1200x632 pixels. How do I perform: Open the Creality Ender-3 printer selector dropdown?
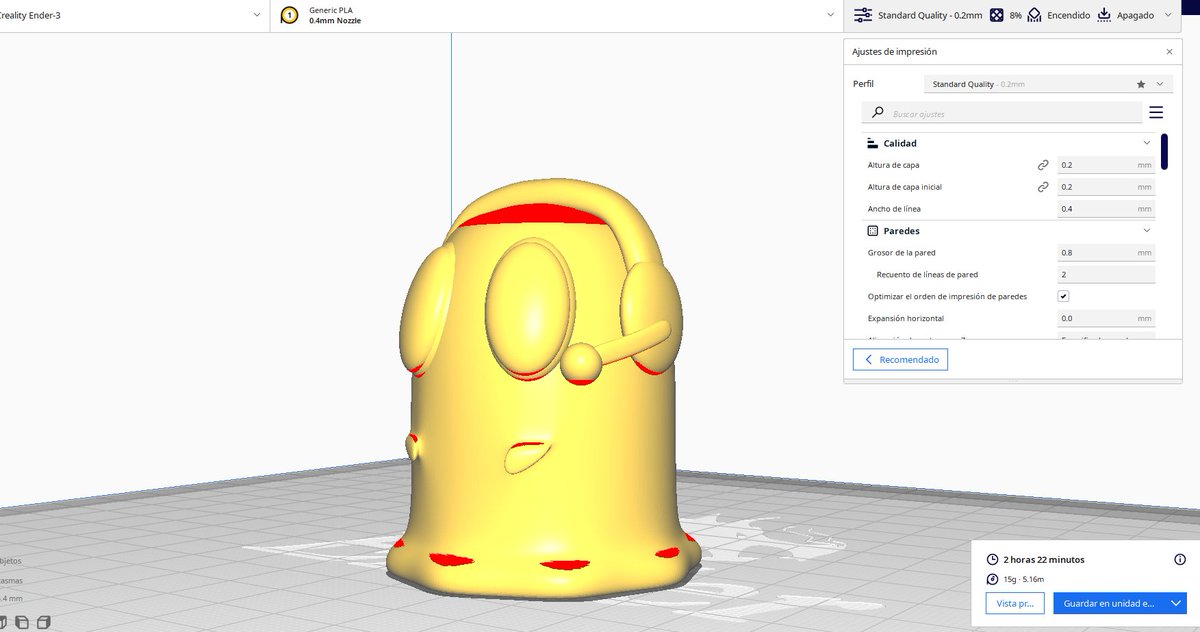tap(135, 15)
